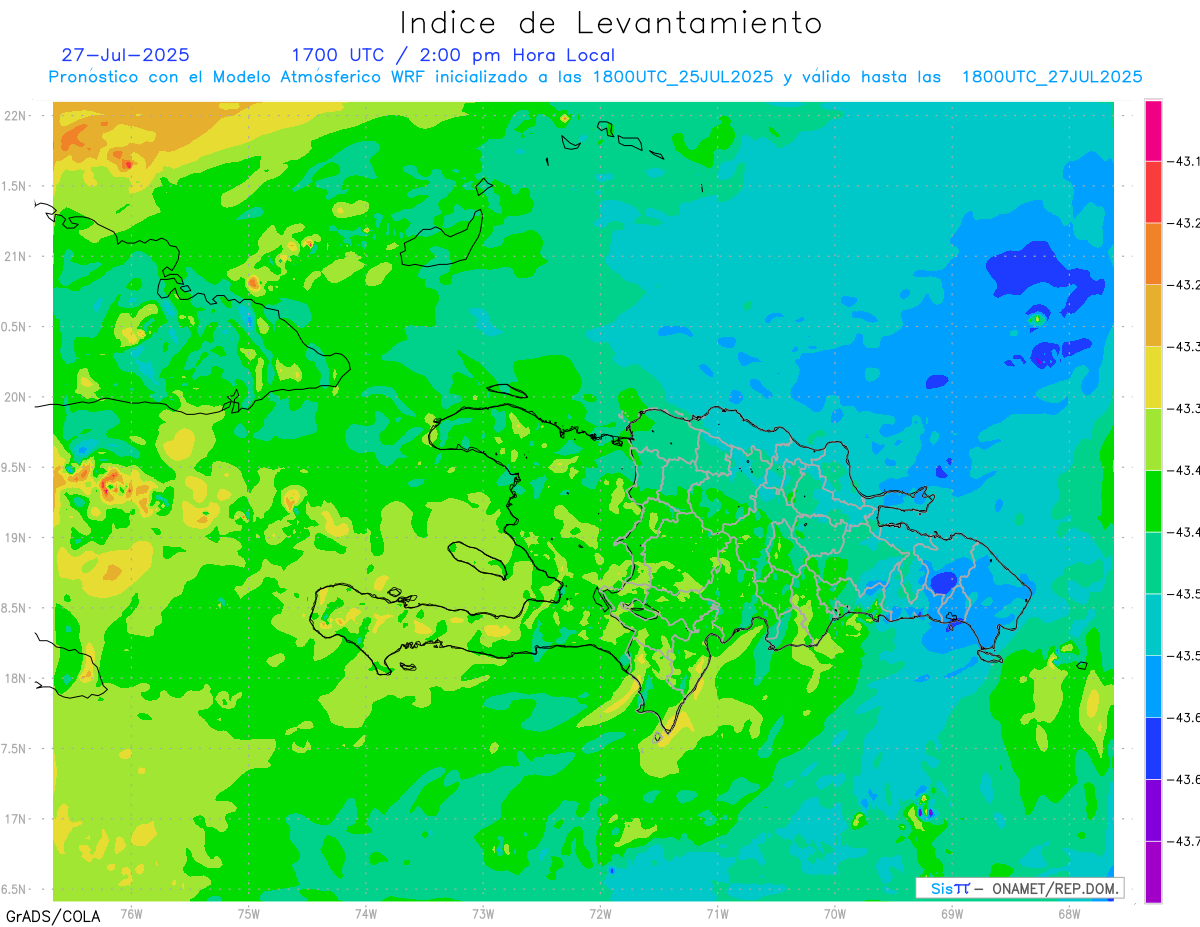This screenshot has height=927, width=1200.
Task: Click the teal-green legend segment
Action: [x=1153, y=563]
